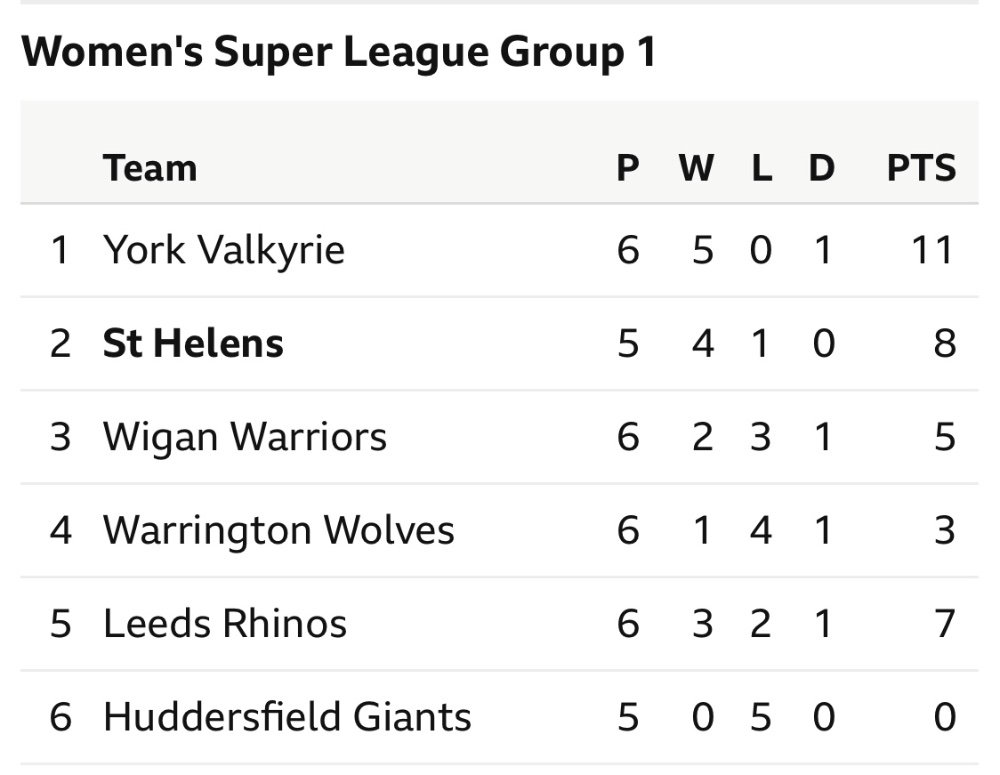Screen dimensions: 1000x775
Task: Click Wigan Warriors' 5 points value
Action: pos(945,438)
